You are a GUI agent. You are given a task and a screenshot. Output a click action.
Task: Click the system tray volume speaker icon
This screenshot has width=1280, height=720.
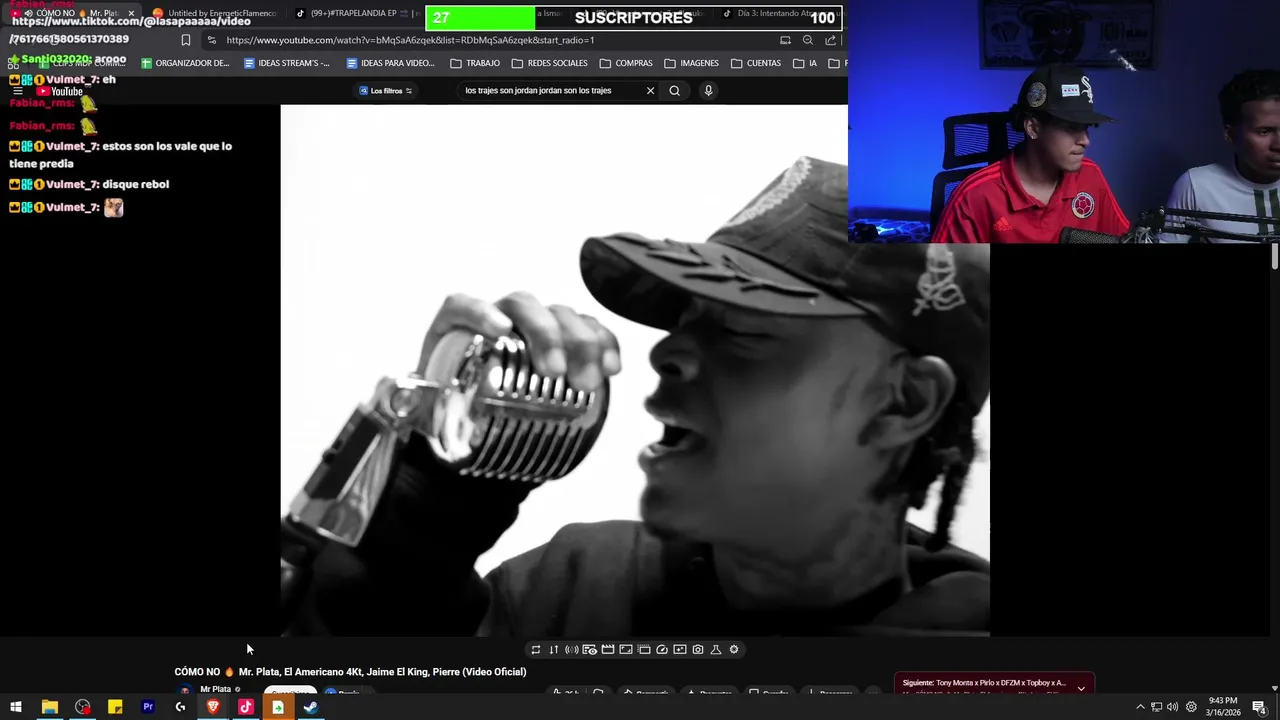click(x=1172, y=707)
